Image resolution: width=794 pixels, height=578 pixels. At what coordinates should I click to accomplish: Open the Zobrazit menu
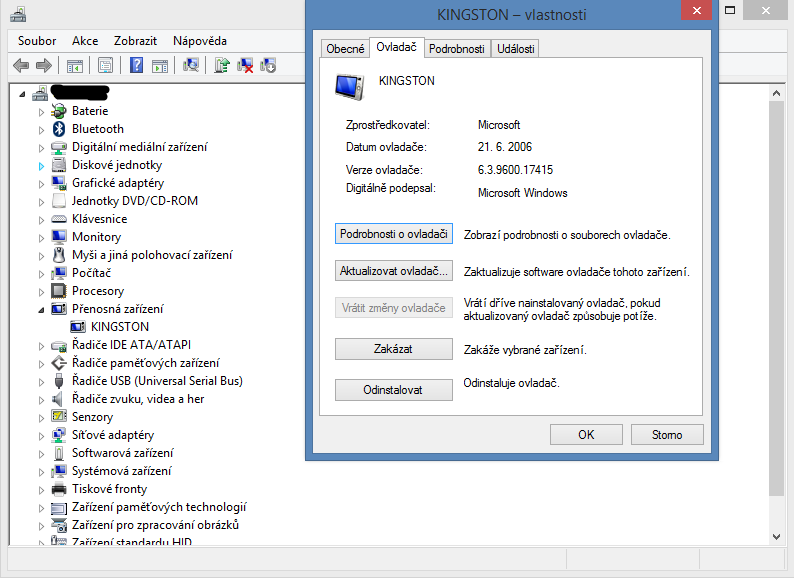(x=135, y=41)
